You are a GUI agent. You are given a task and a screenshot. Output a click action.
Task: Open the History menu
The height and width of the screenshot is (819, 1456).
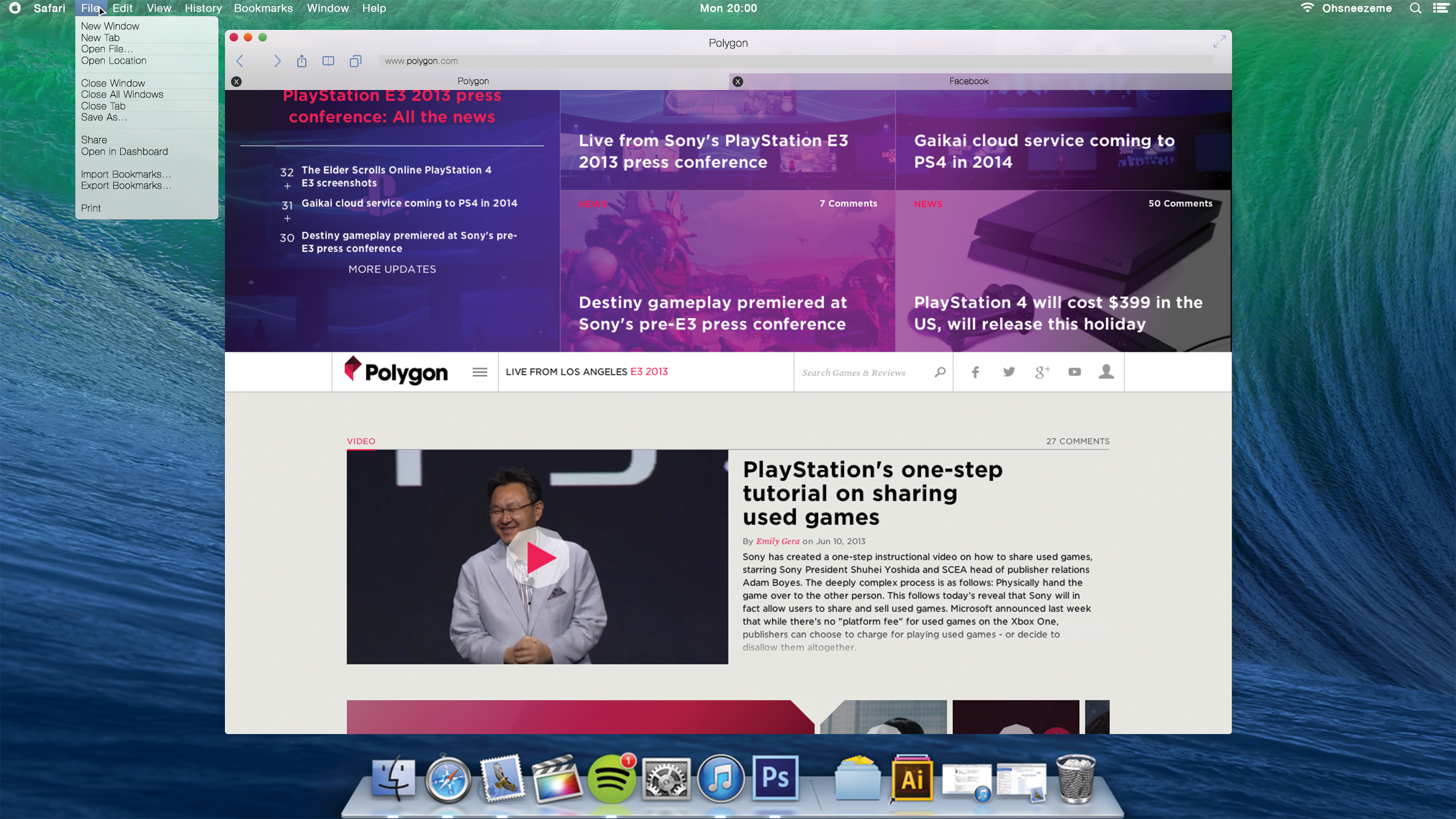pyautogui.click(x=203, y=8)
